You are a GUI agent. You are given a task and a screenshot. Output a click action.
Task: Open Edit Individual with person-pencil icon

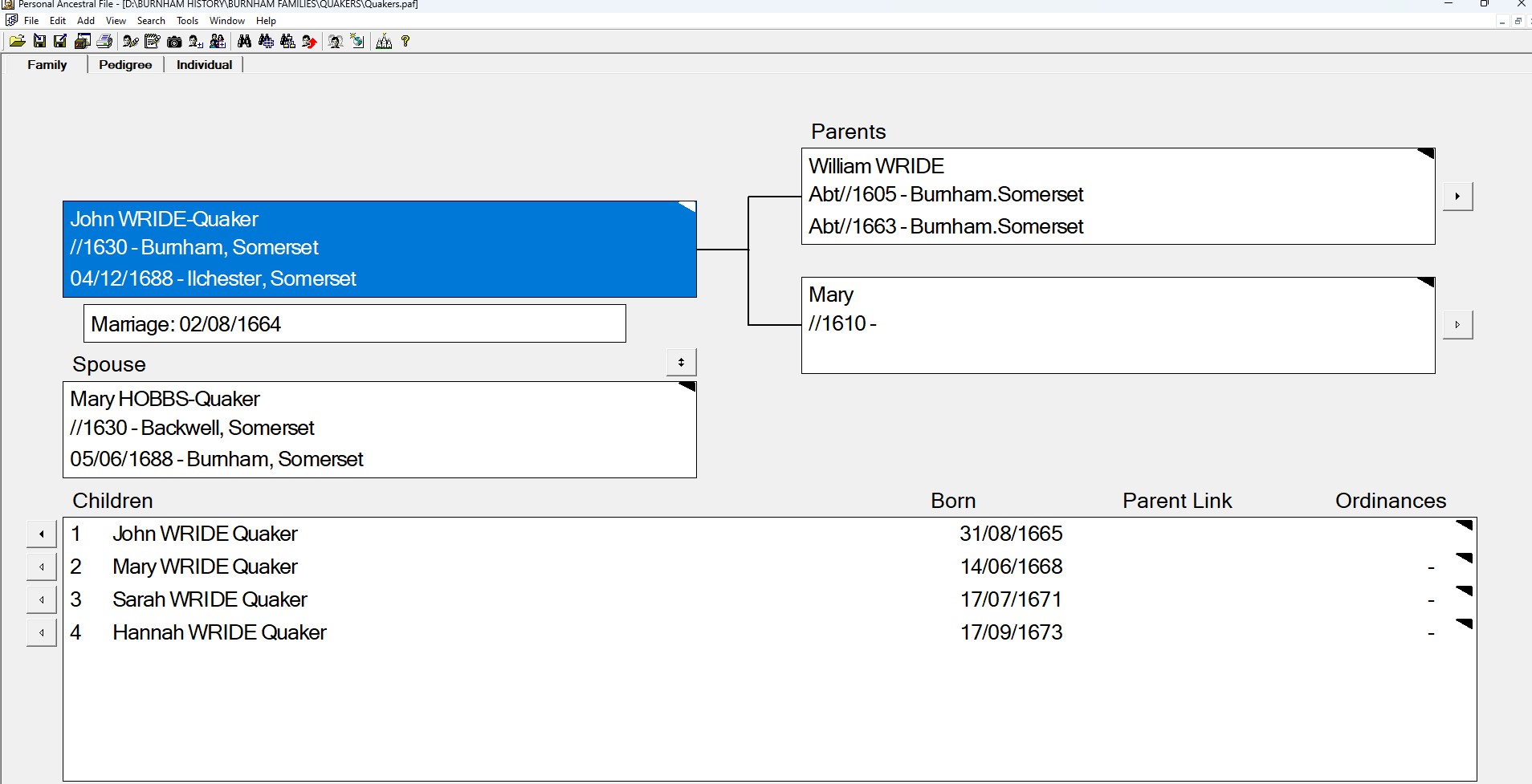[x=131, y=42]
